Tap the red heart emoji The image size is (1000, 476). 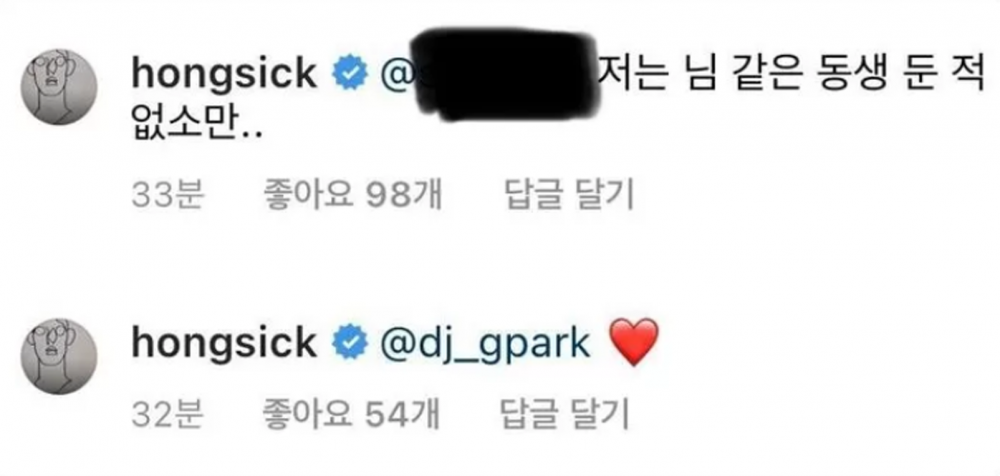(x=633, y=343)
